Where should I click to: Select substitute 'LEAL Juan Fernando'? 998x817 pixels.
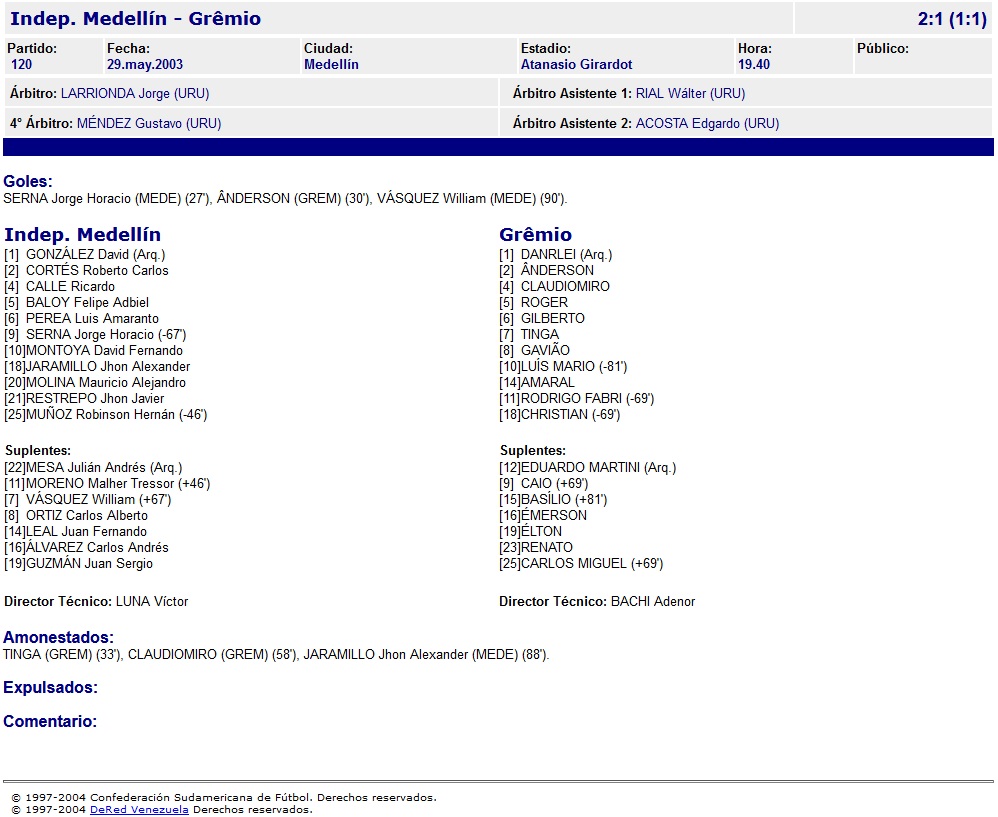point(86,531)
